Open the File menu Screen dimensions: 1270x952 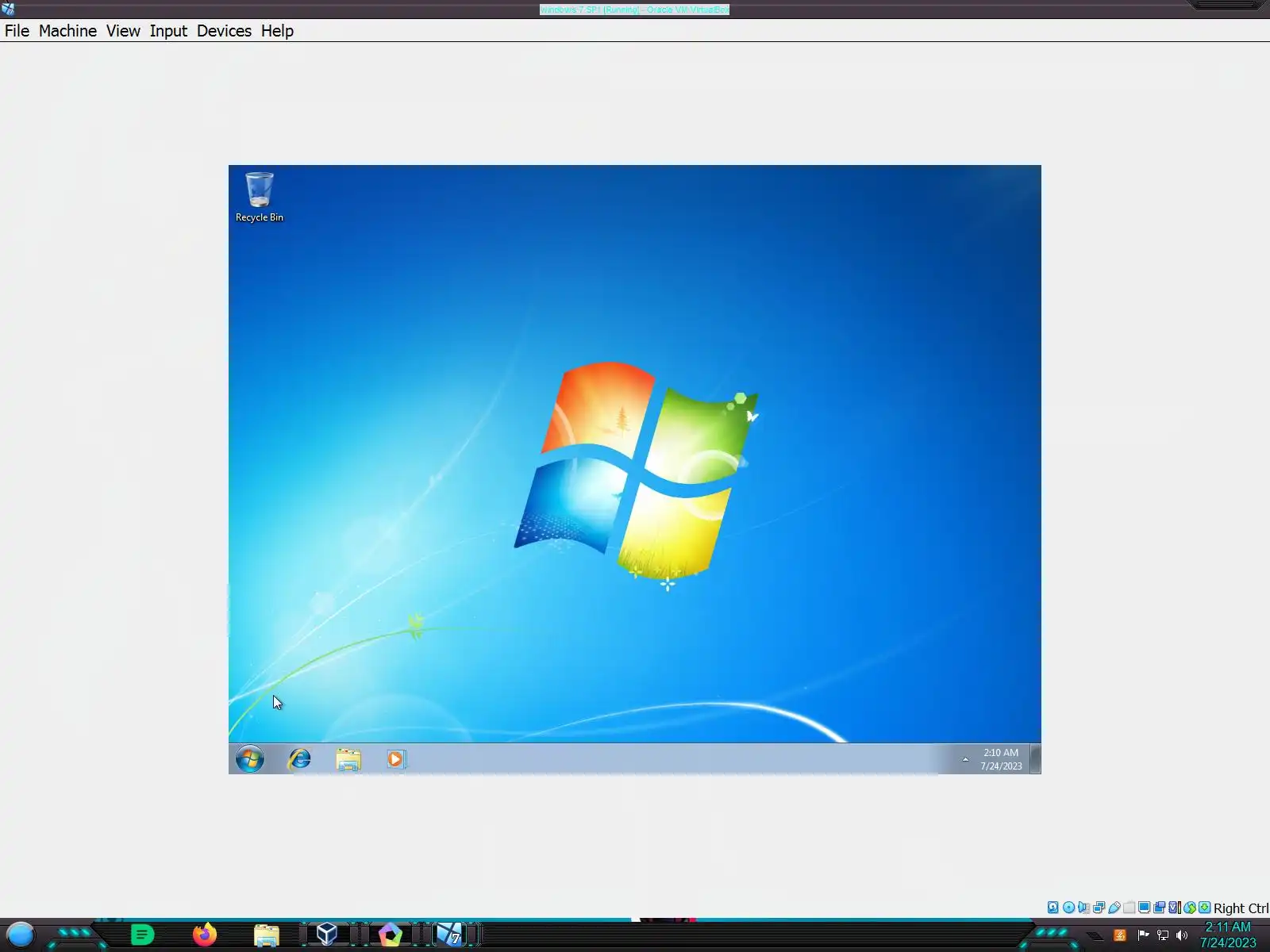click(17, 31)
